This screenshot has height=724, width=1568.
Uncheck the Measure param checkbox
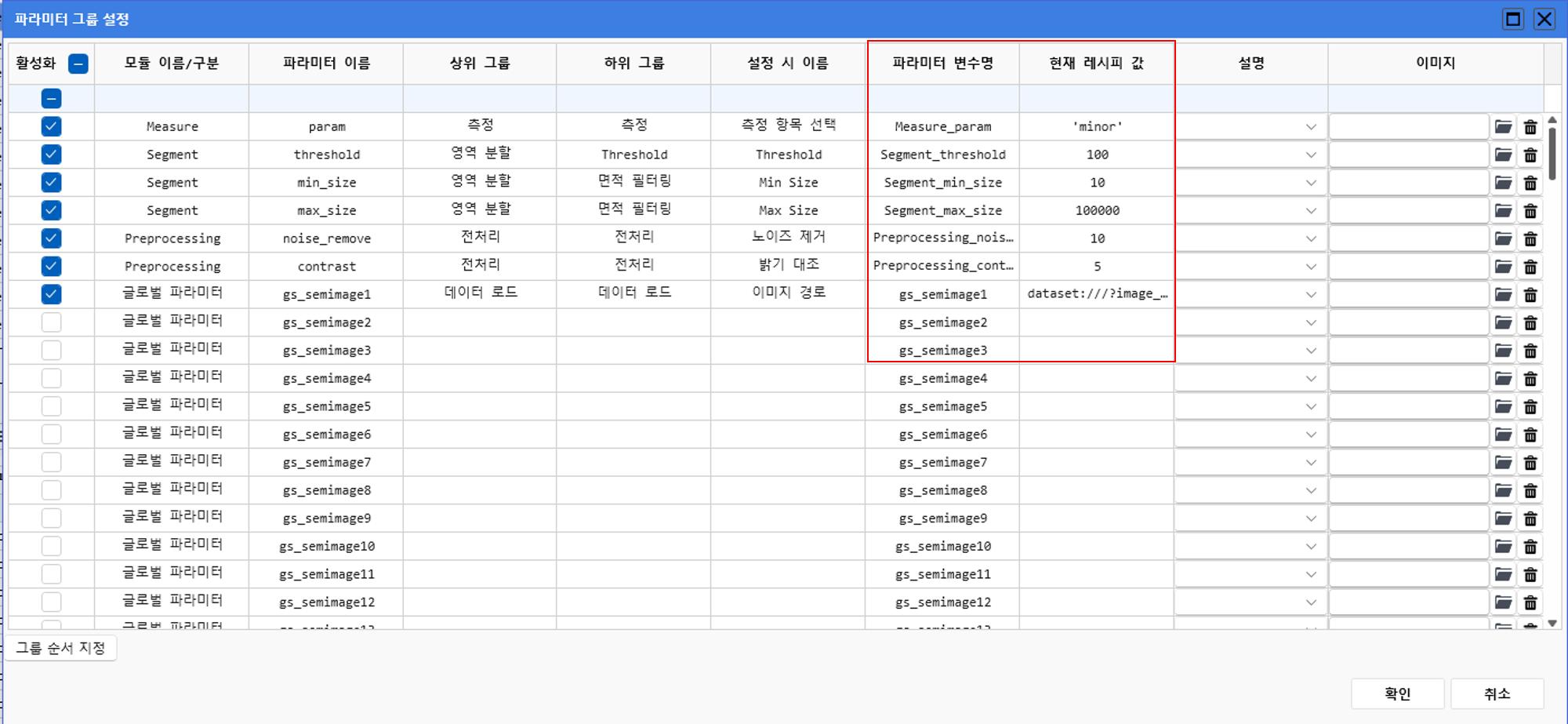click(x=51, y=126)
